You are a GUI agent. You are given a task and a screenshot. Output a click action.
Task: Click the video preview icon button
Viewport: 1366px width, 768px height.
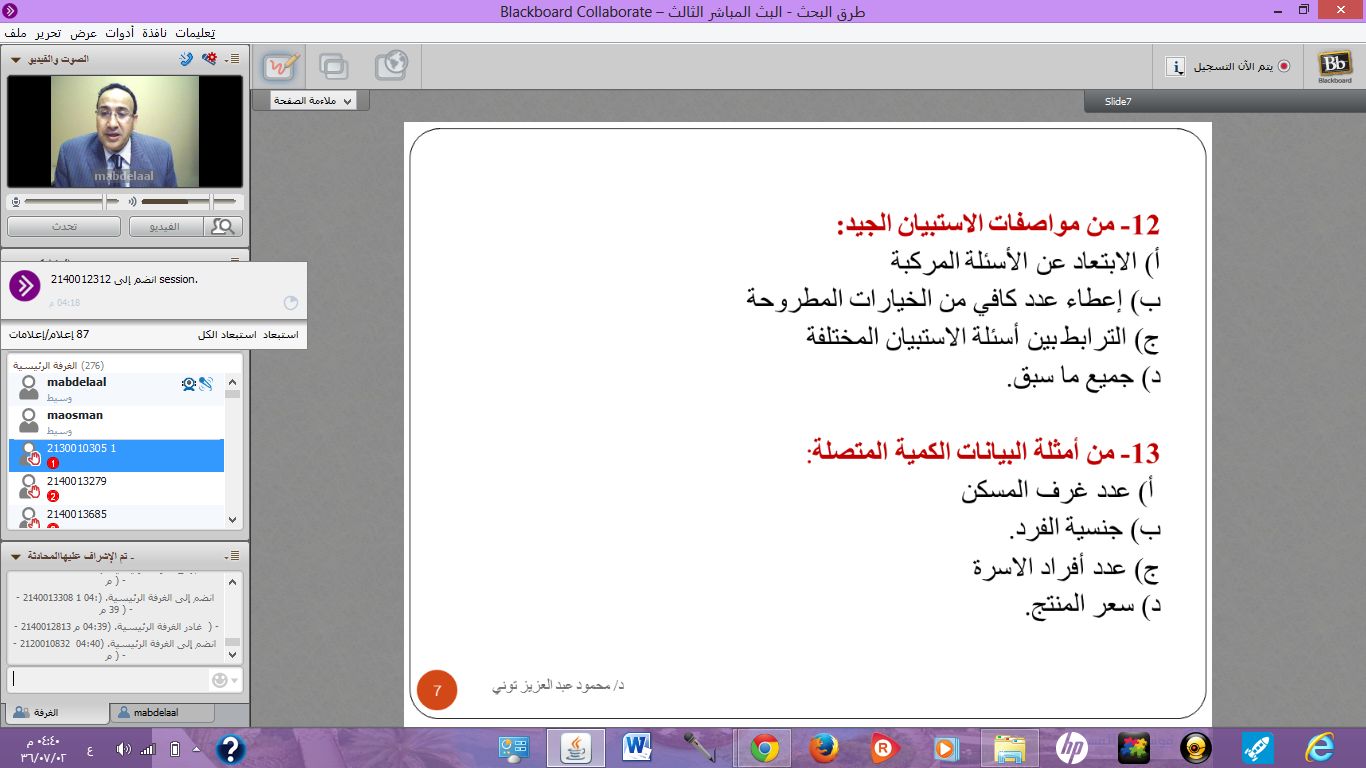pos(223,227)
